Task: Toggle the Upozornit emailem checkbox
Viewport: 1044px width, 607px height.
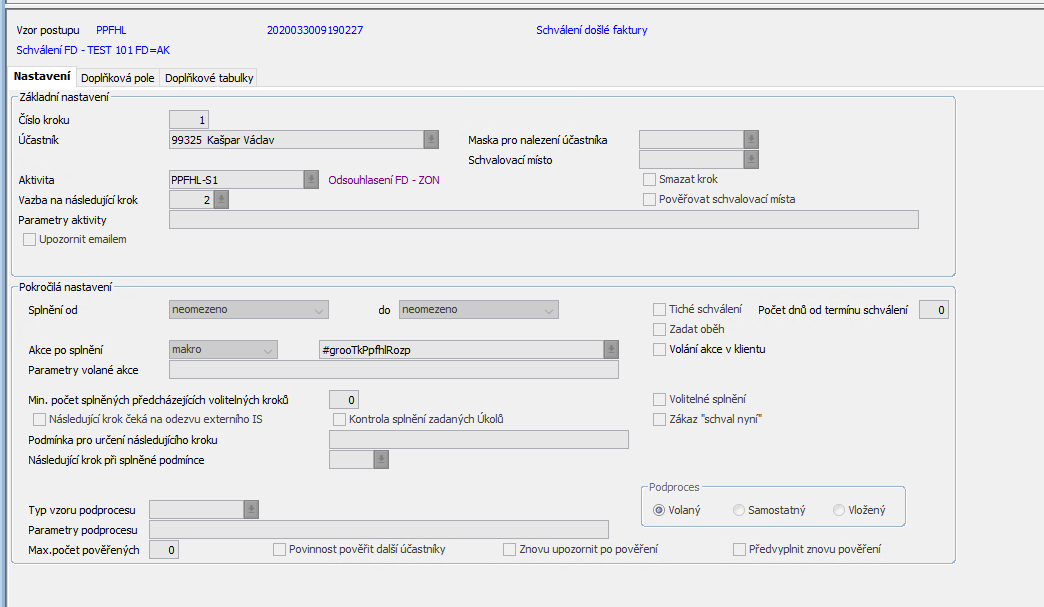Action: [29, 240]
